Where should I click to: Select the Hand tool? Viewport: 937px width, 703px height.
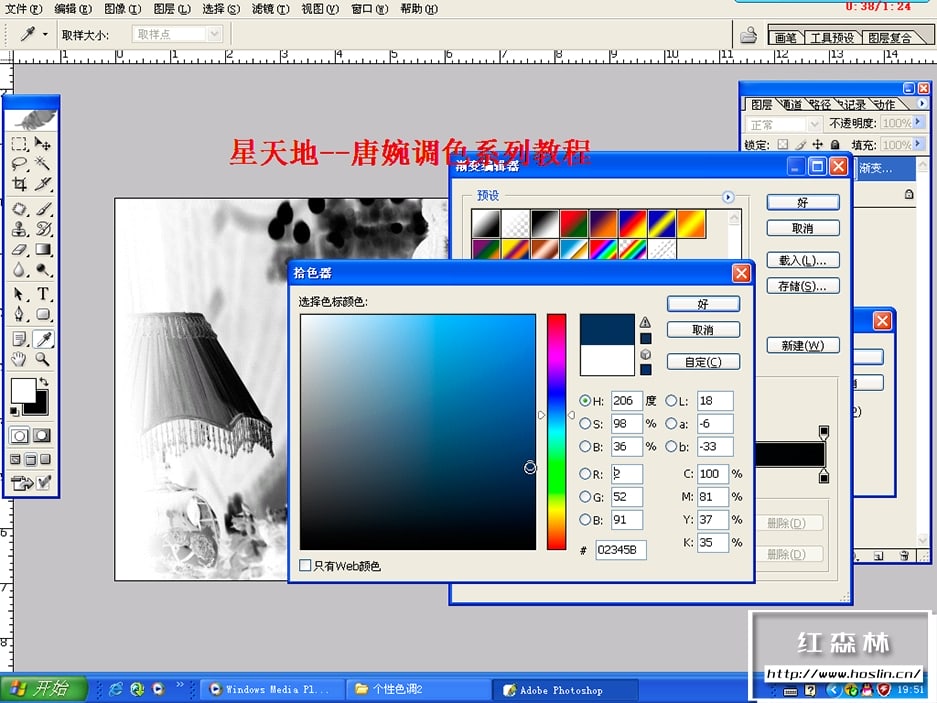(x=19, y=359)
